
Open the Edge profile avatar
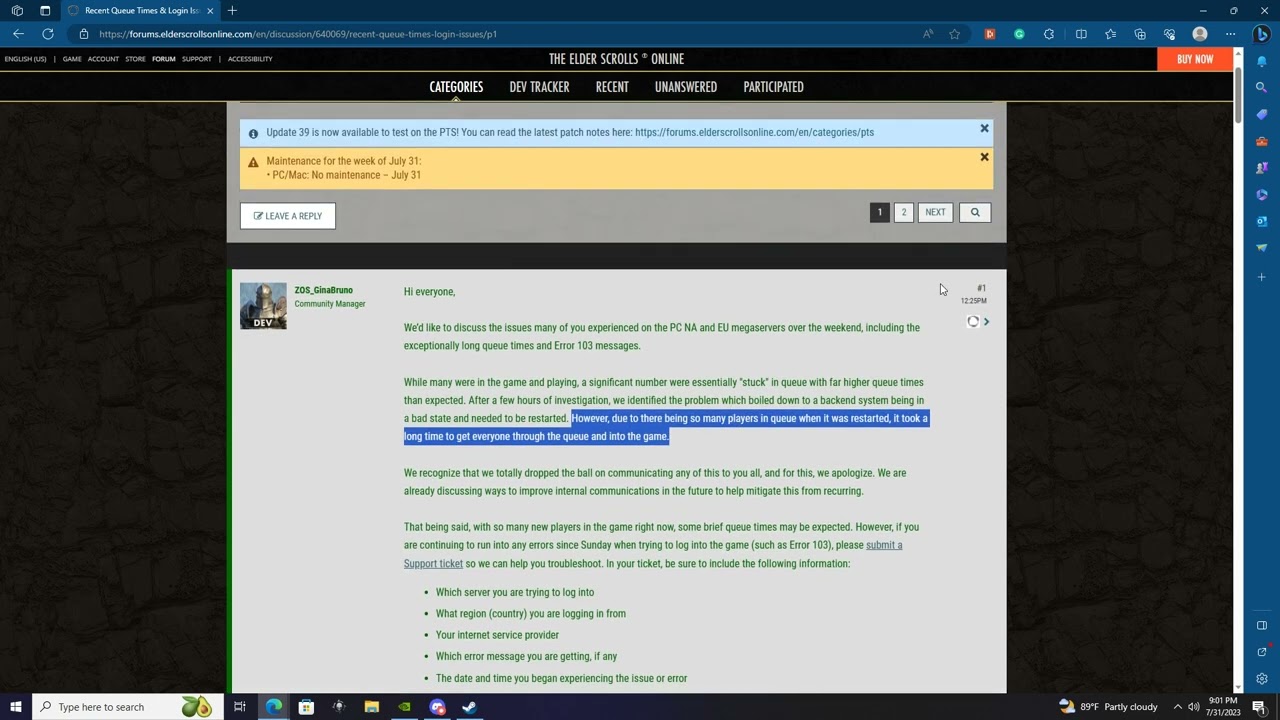coord(1200,34)
